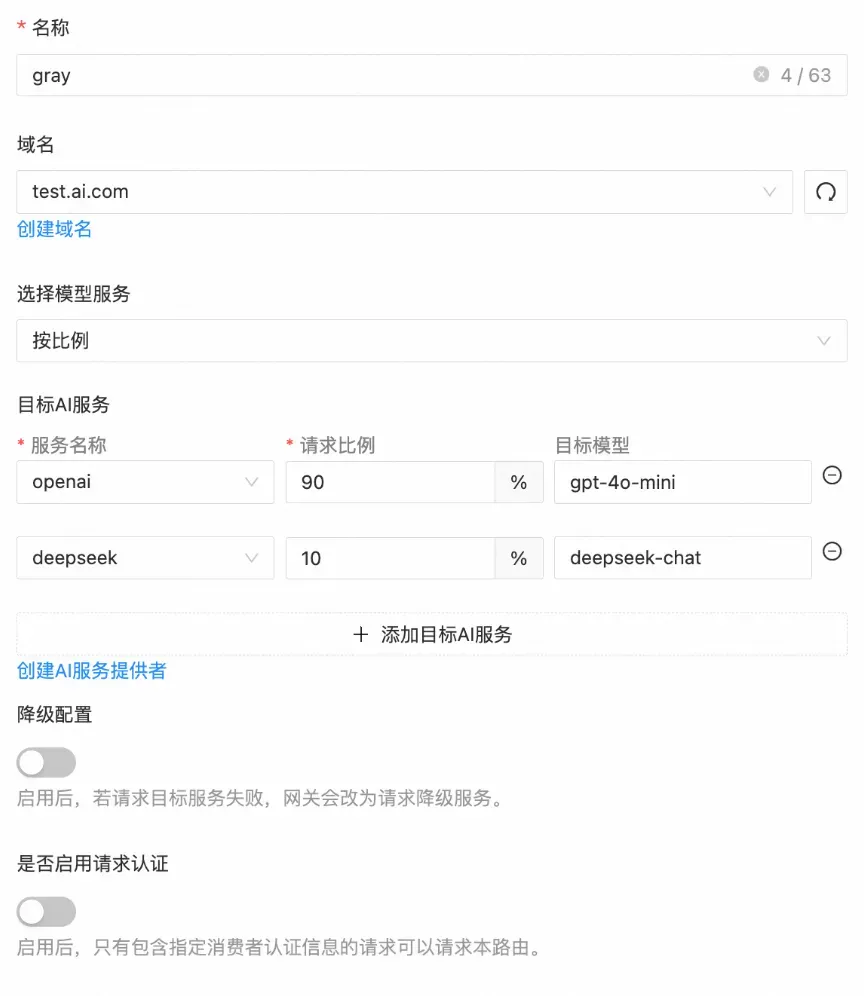
Task: Remove the openai service row
Action: (832, 475)
